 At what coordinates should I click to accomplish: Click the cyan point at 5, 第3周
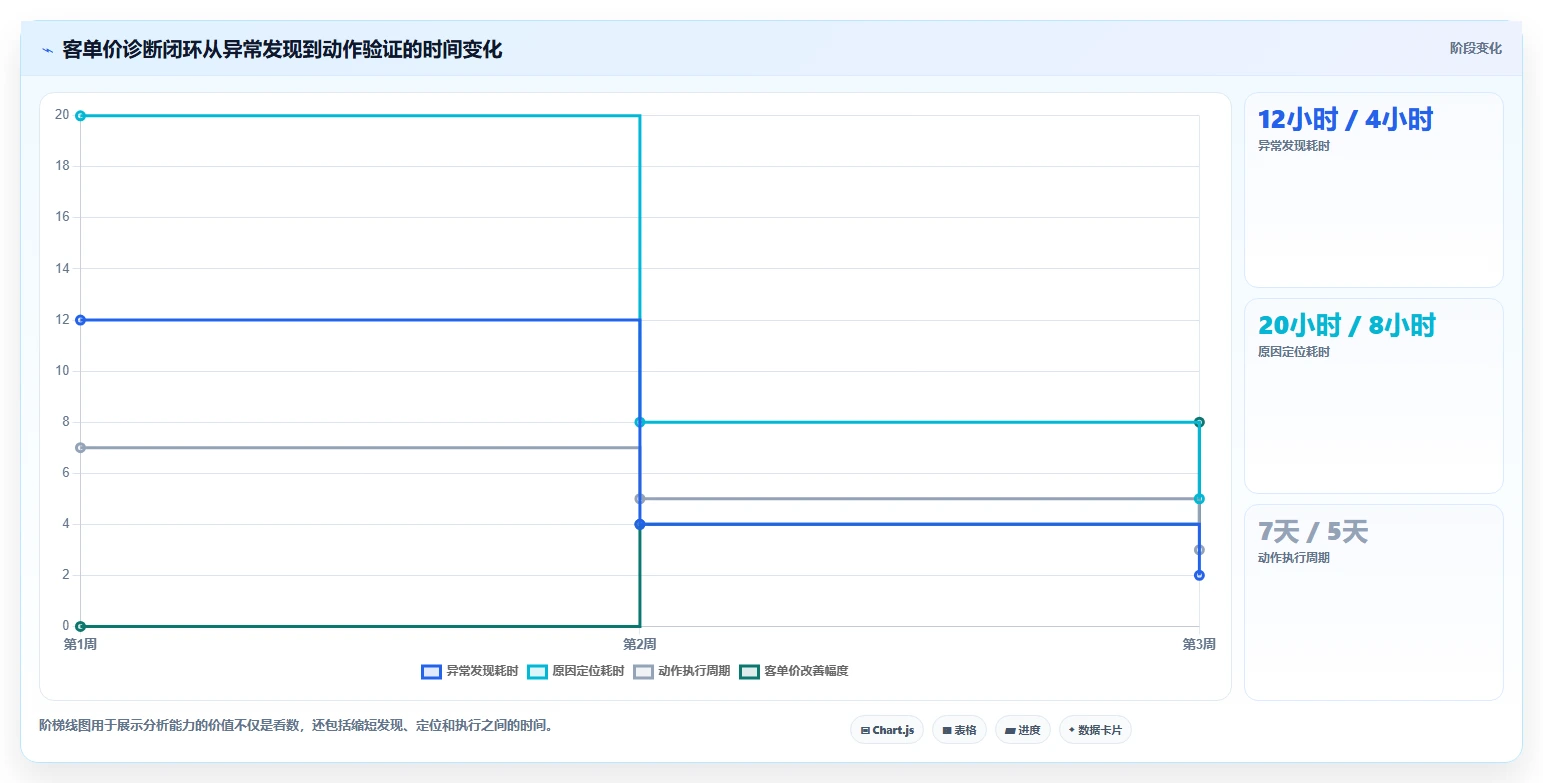click(x=1199, y=499)
